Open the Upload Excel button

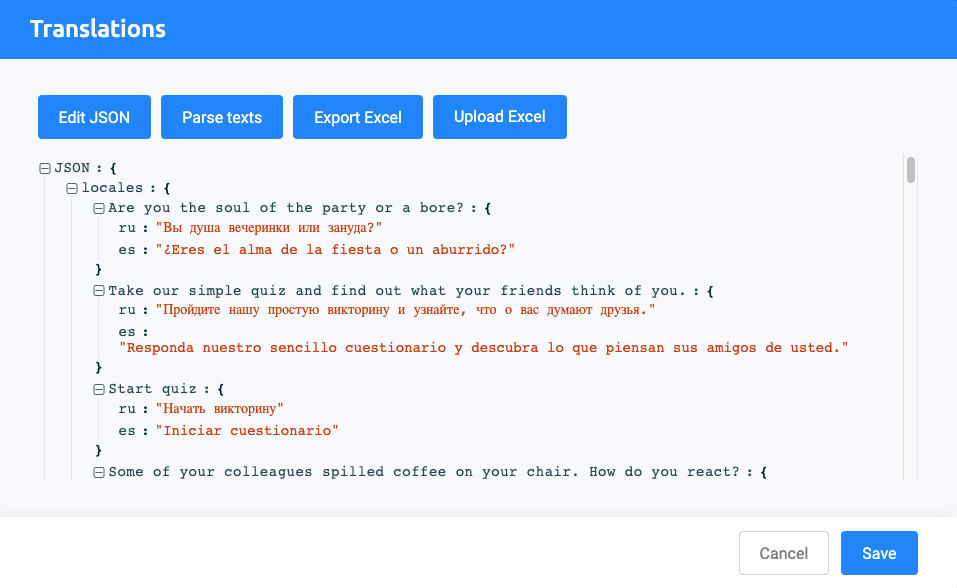click(500, 117)
